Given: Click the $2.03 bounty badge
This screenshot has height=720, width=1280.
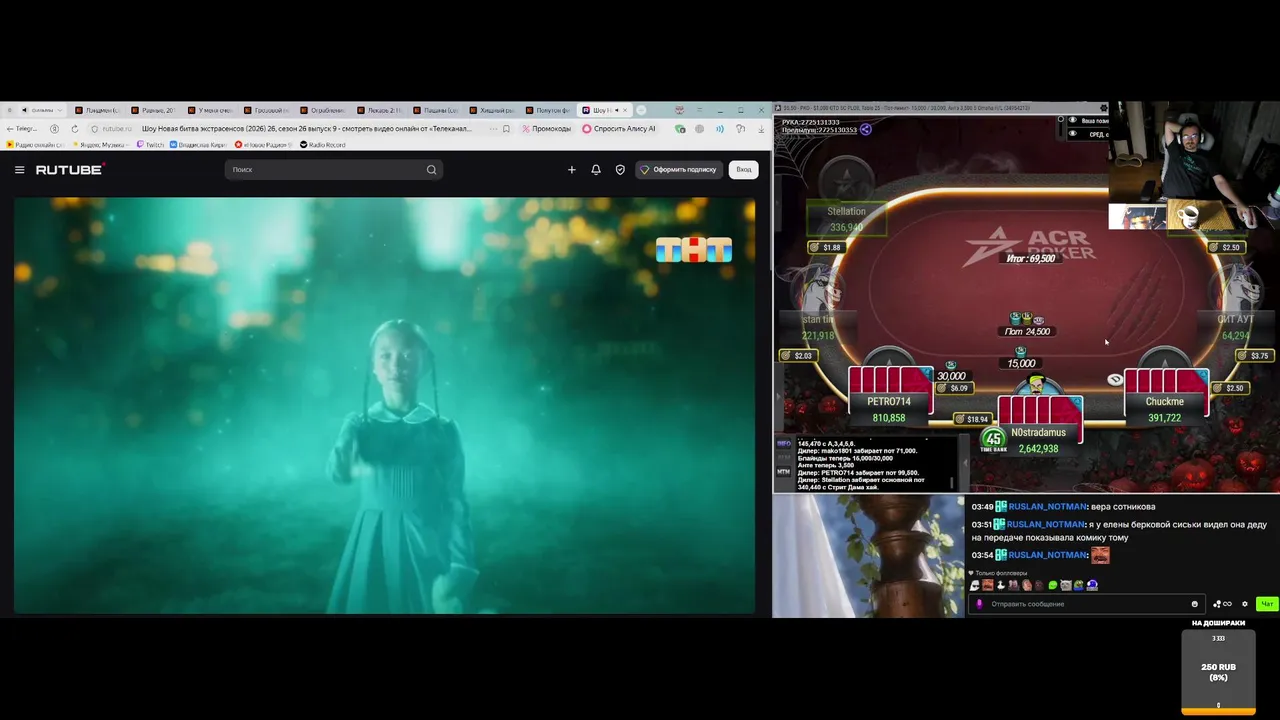Looking at the screenshot, I should tap(797, 356).
